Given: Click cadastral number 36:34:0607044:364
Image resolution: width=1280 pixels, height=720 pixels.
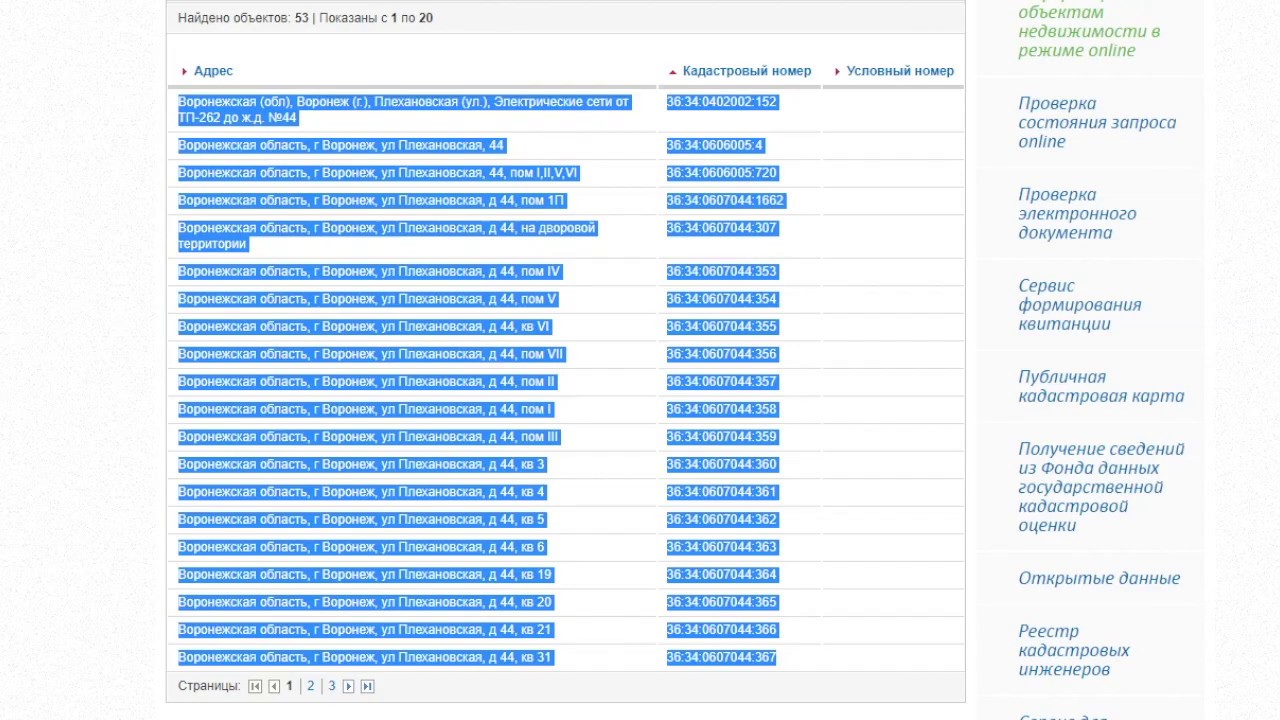Looking at the screenshot, I should [721, 575].
